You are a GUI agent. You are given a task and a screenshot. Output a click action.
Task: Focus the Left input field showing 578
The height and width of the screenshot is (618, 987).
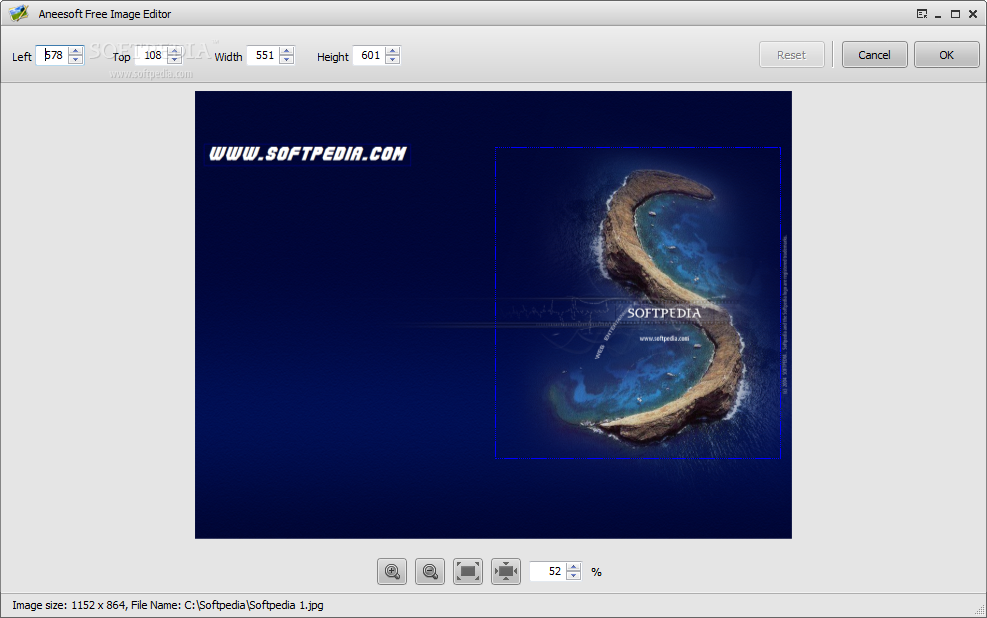point(53,55)
